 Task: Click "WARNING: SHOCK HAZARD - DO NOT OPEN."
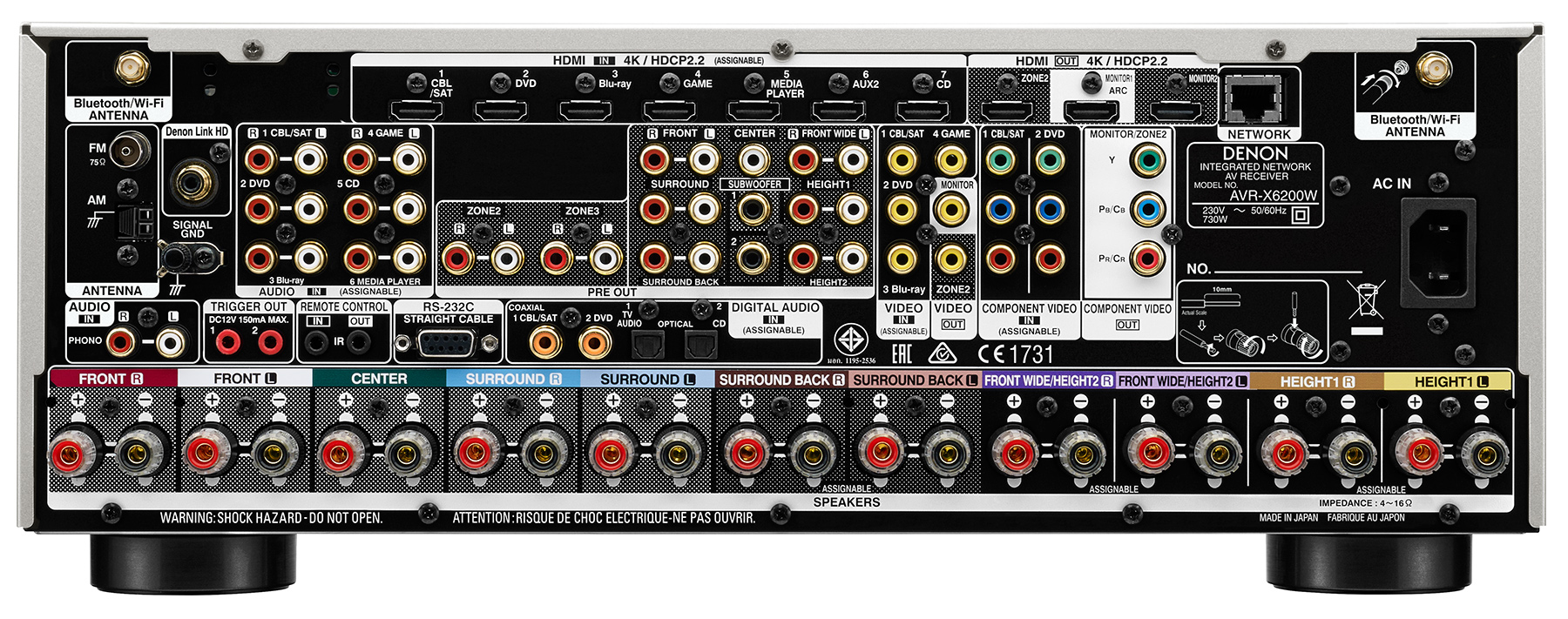271,518
